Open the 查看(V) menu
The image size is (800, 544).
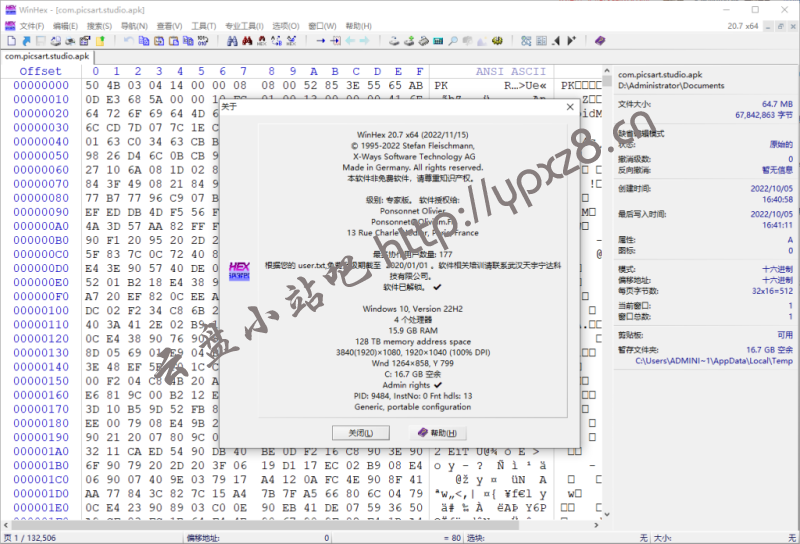click(169, 26)
